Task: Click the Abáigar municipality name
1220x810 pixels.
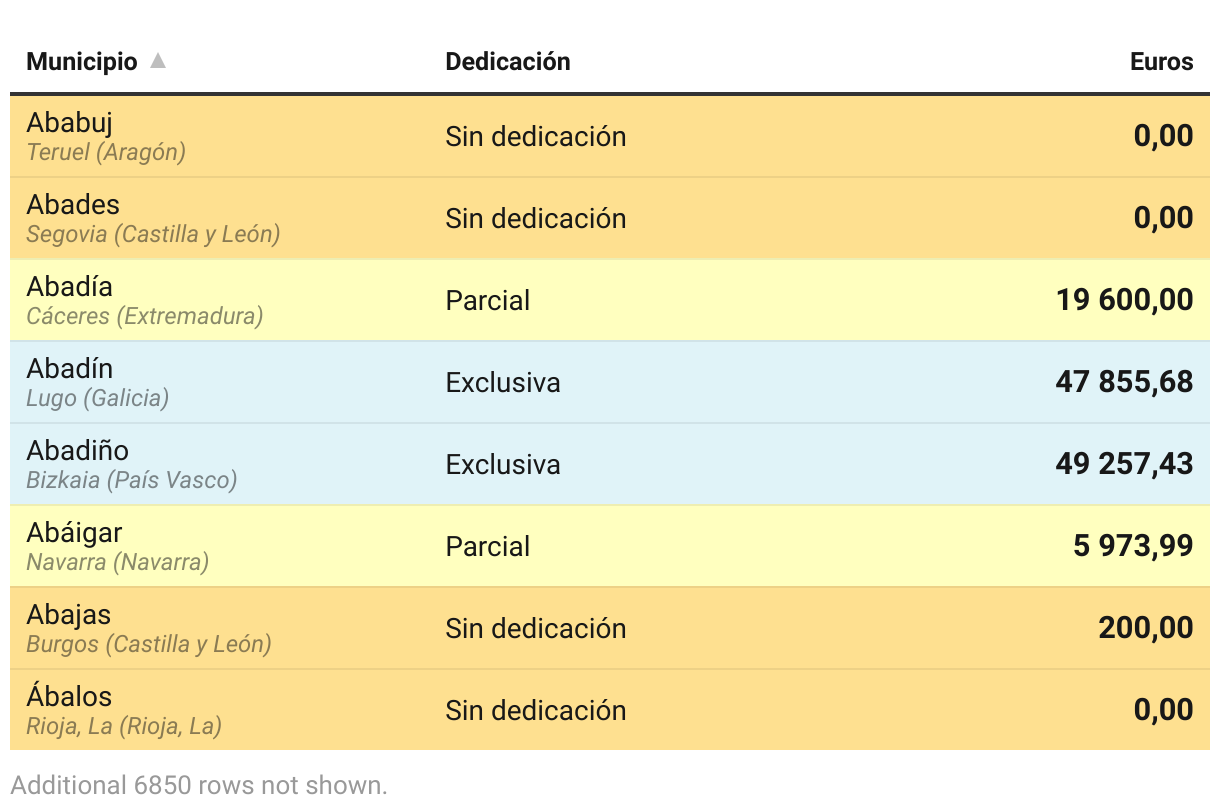Action: (x=74, y=533)
